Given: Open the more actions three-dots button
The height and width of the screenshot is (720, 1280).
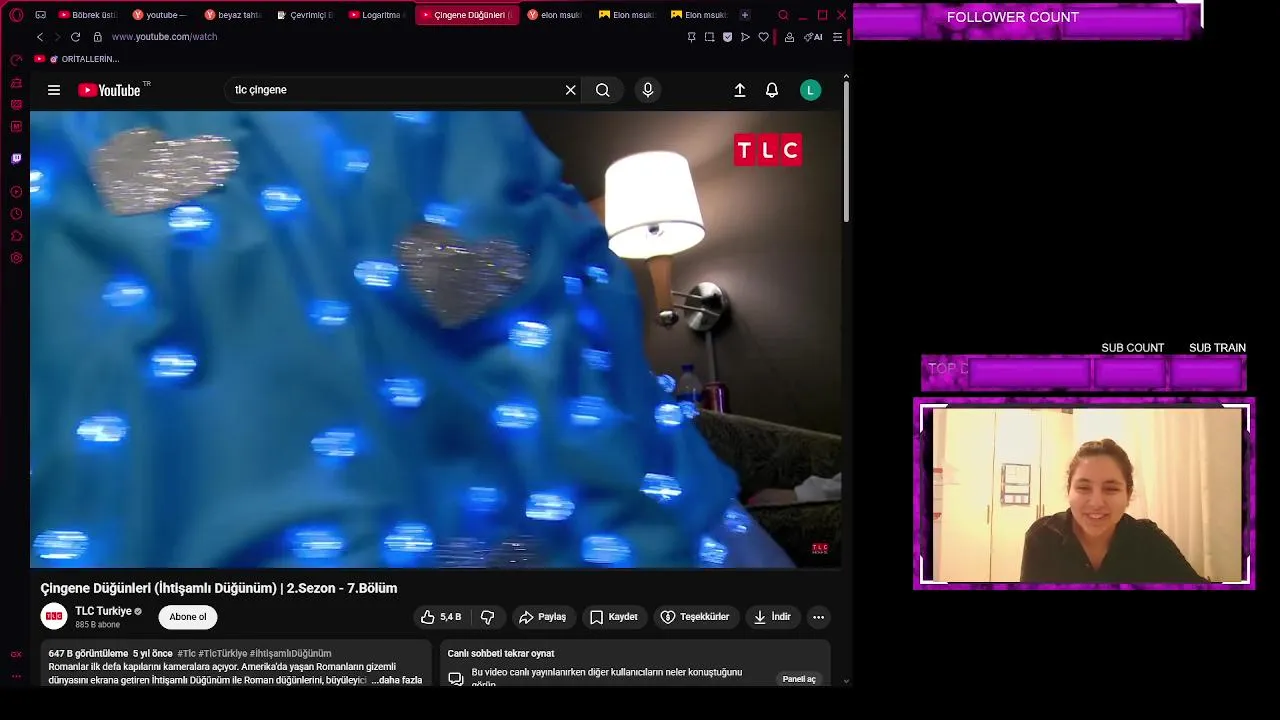Looking at the screenshot, I should (818, 617).
